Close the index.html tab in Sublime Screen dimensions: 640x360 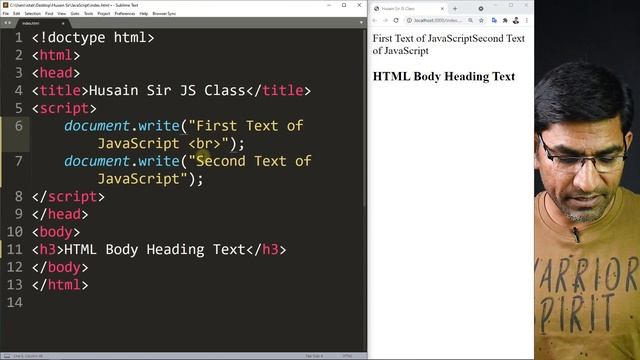(63, 23)
